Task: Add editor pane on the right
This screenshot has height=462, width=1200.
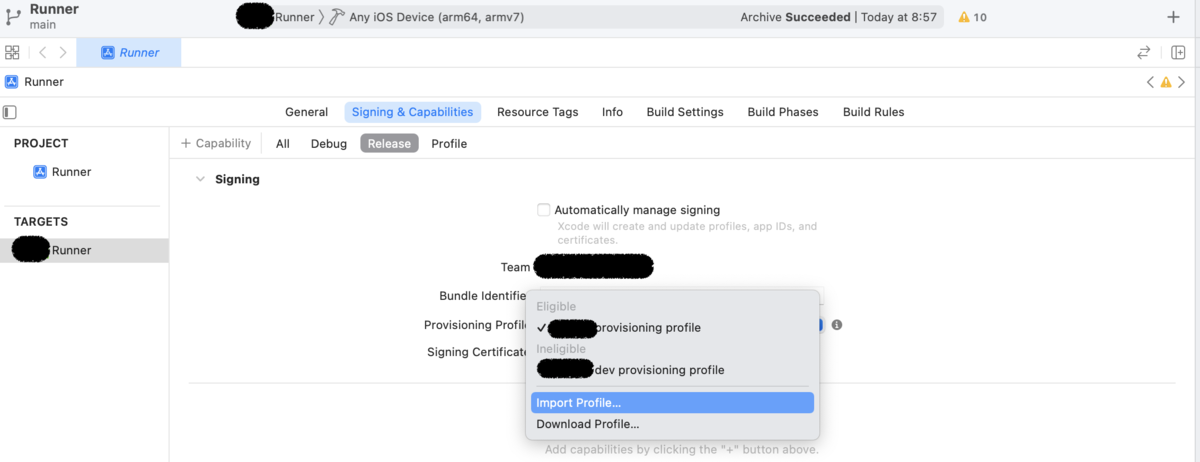Action: click(1177, 53)
